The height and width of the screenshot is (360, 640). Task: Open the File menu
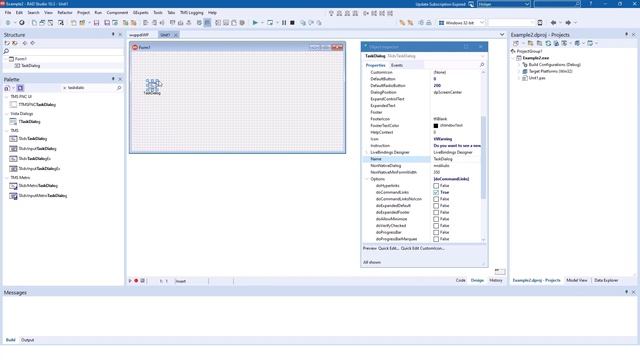(8, 13)
